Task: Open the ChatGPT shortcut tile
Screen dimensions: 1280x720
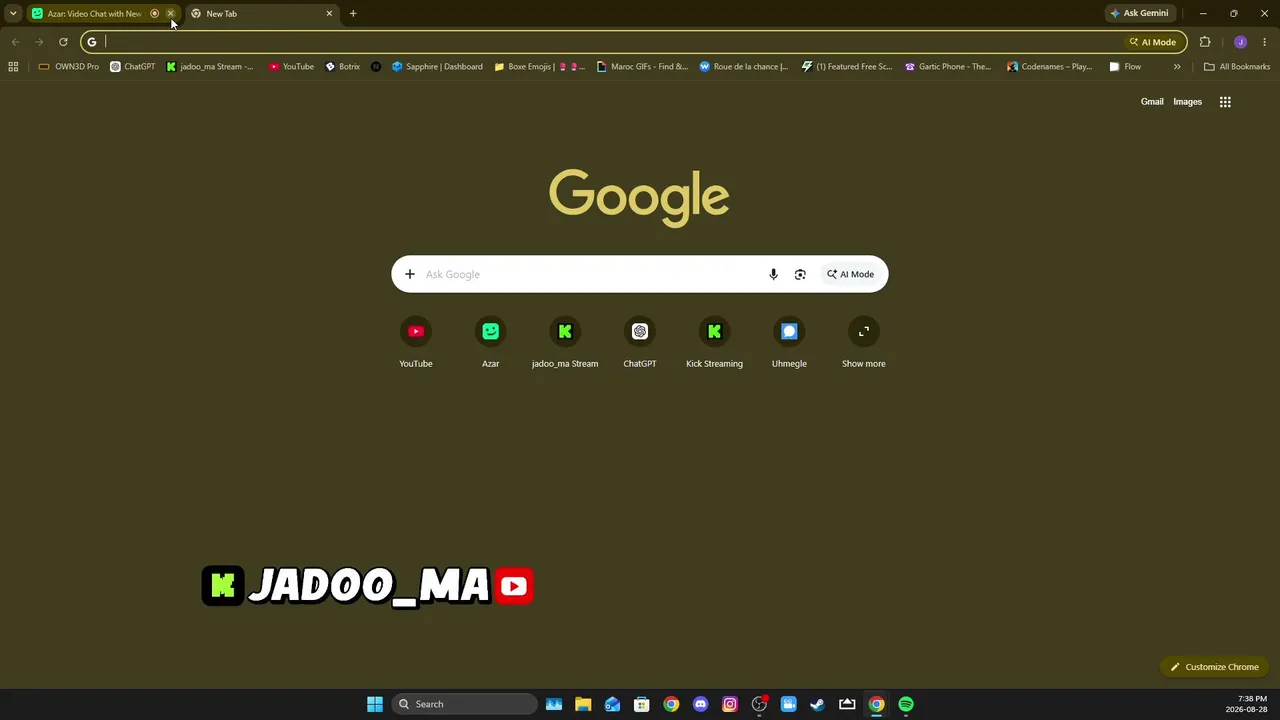Action: (x=640, y=343)
